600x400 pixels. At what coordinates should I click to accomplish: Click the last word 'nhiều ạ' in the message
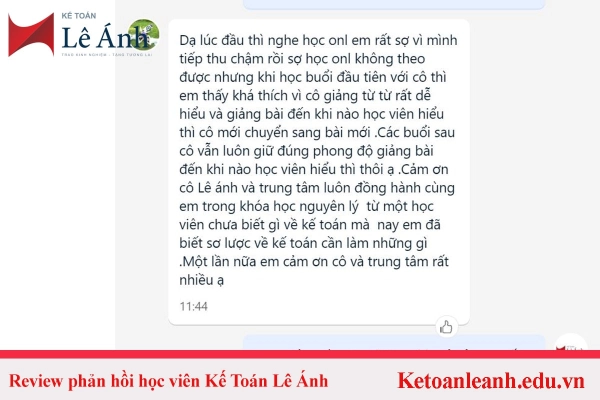point(201,281)
